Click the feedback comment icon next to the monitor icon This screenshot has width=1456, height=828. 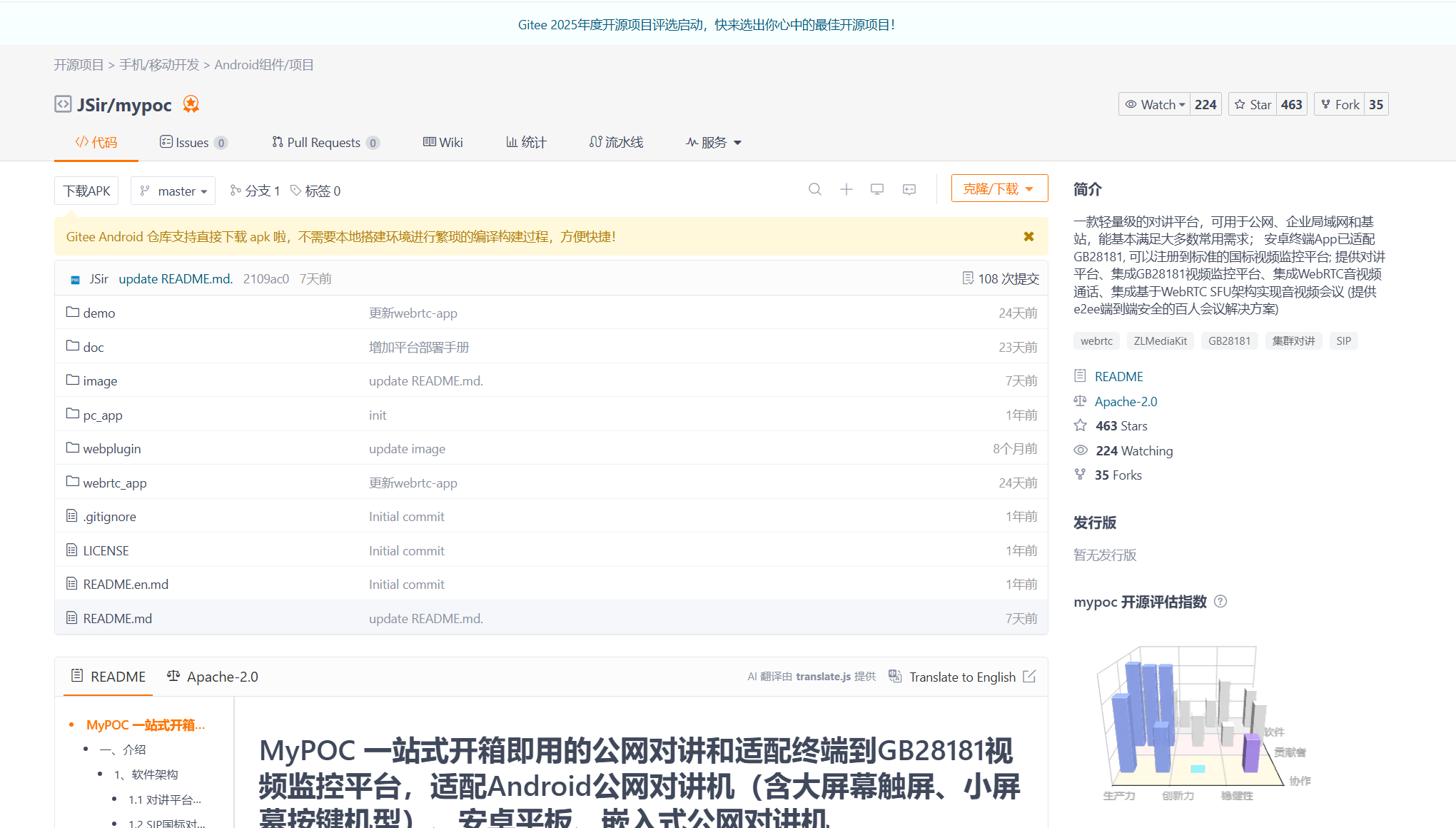[909, 189]
